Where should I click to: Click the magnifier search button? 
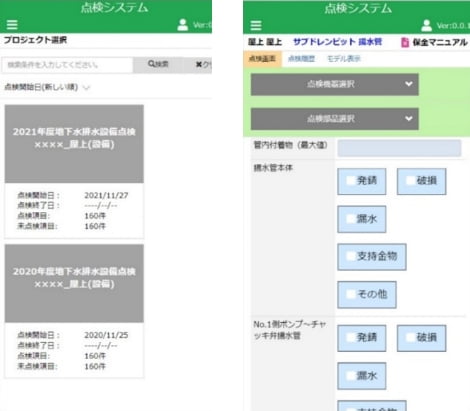point(158,64)
